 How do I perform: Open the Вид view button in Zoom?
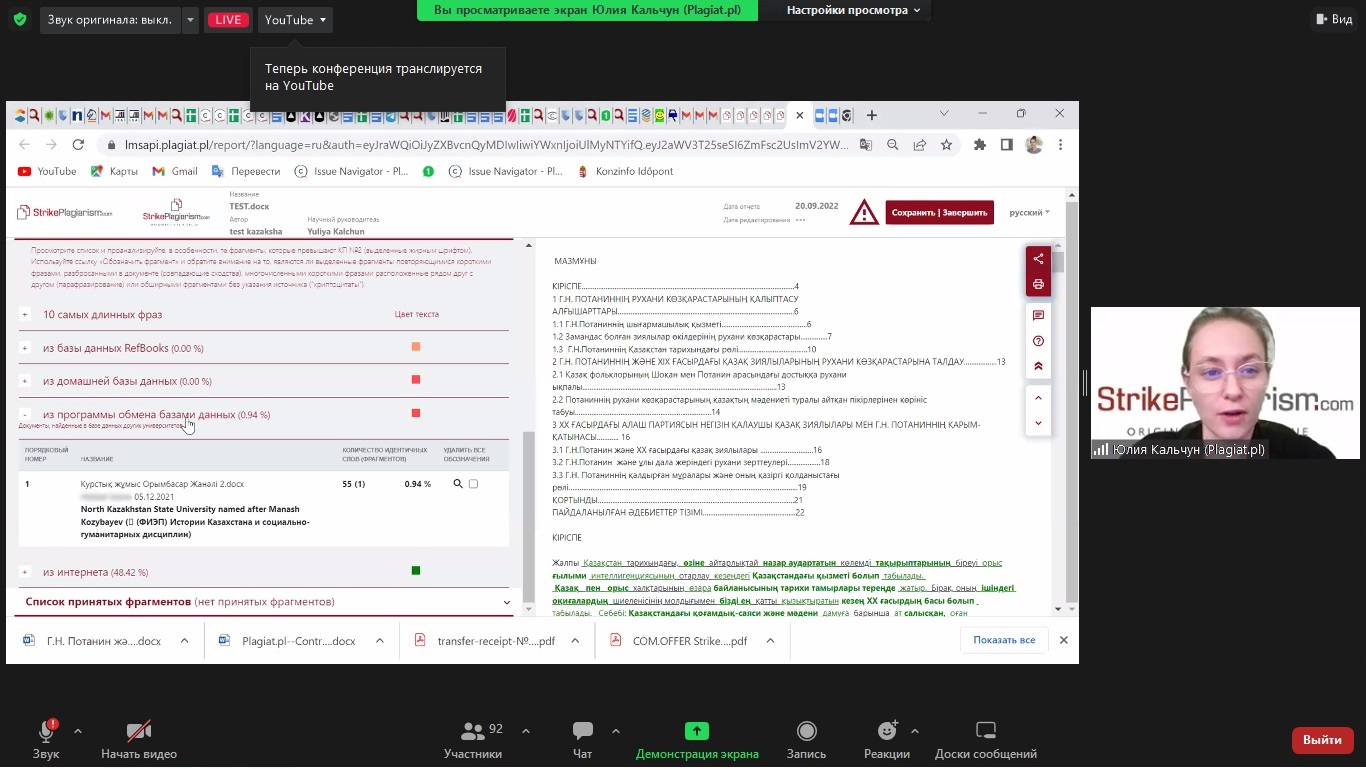1332,19
